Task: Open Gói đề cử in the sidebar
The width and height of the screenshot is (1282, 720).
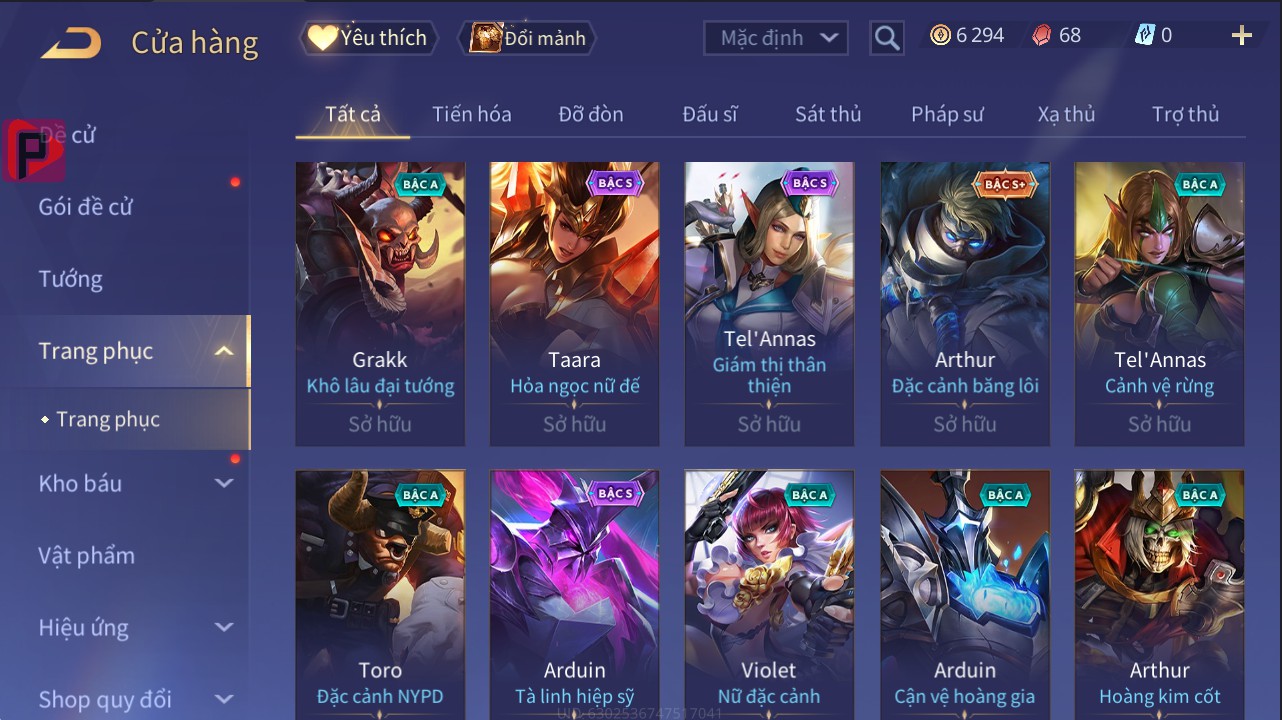Action: [85, 207]
